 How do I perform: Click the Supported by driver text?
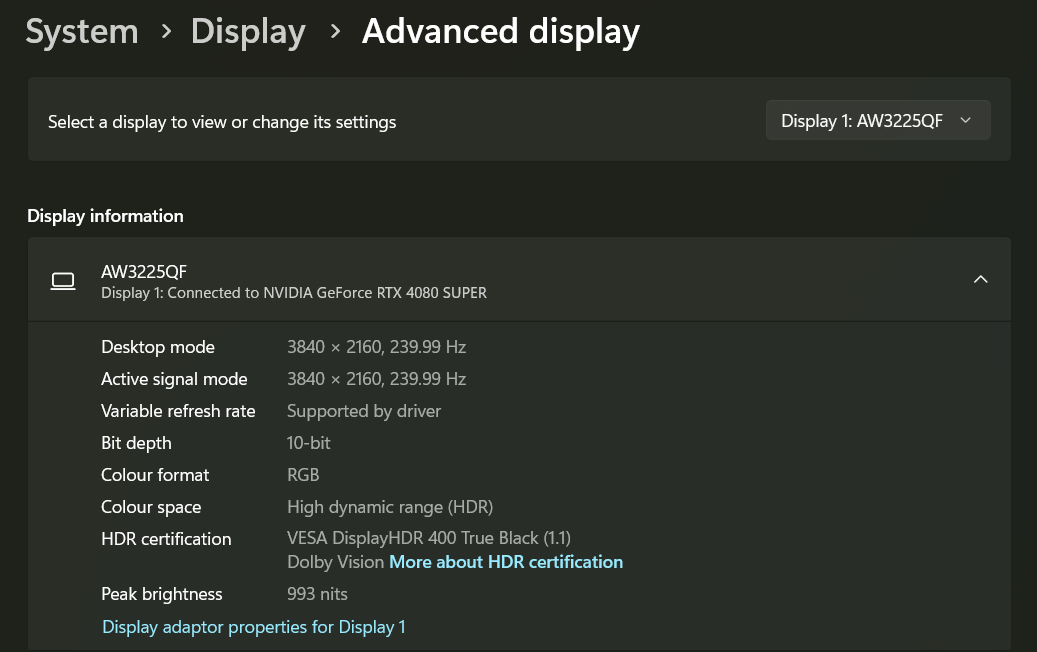(364, 411)
